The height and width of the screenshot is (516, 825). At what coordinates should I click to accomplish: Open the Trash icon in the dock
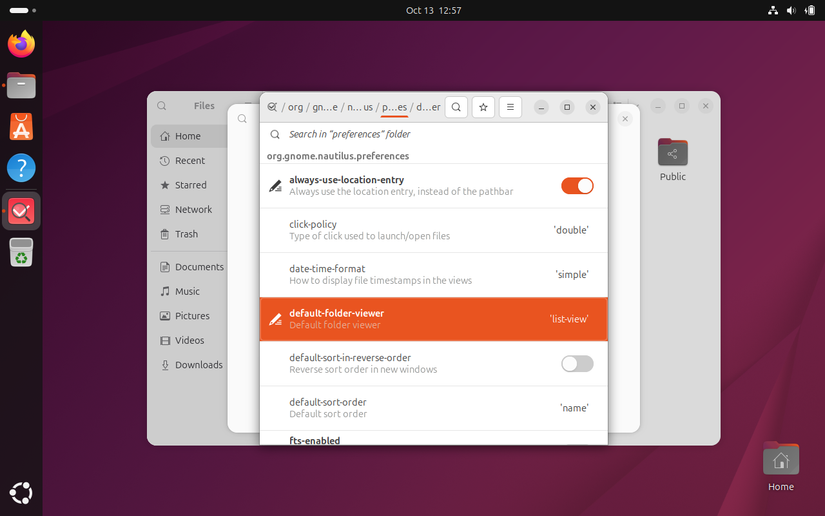[21, 253]
